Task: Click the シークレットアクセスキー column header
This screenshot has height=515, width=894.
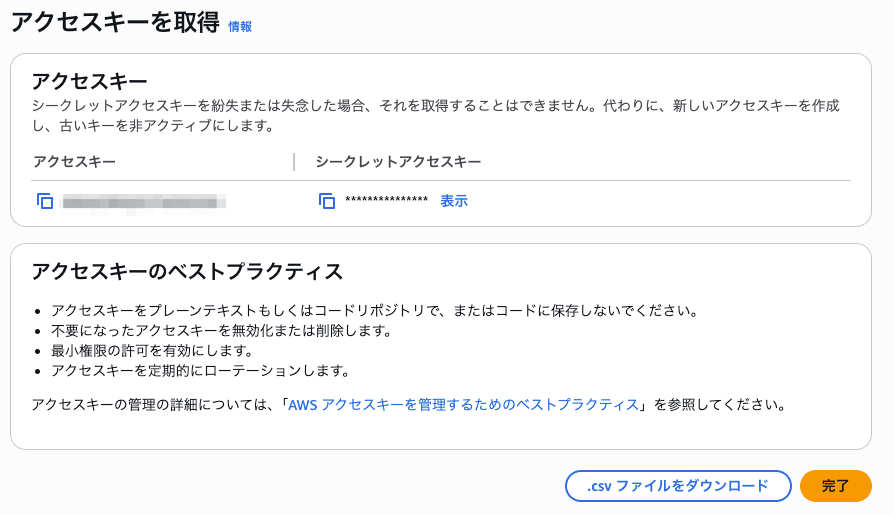Action: pos(398,161)
